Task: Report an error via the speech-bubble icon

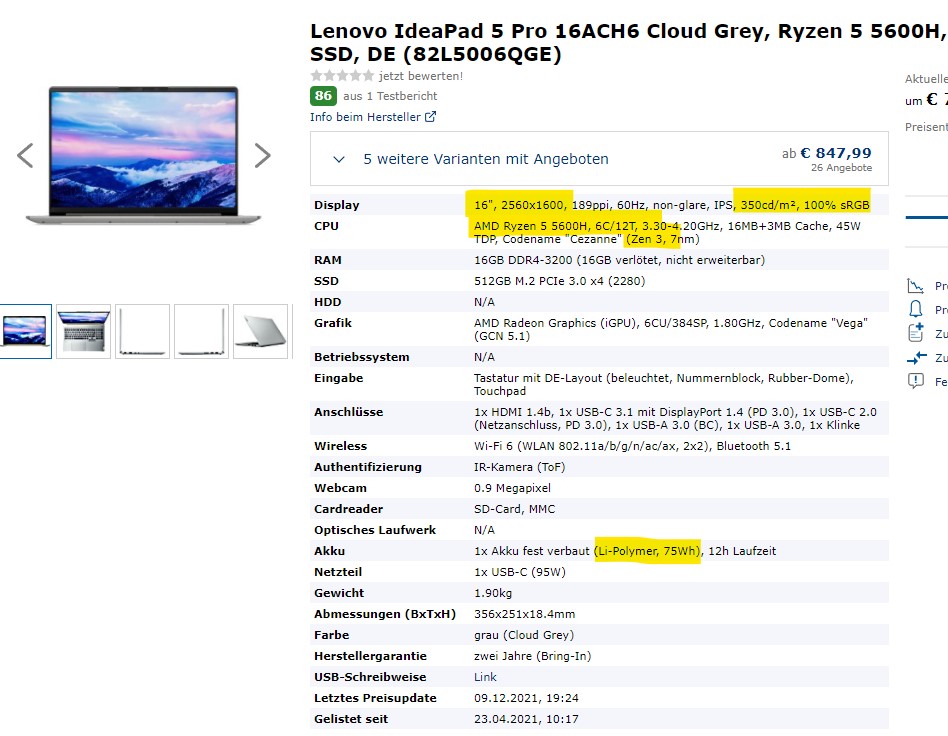Action: click(916, 379)
